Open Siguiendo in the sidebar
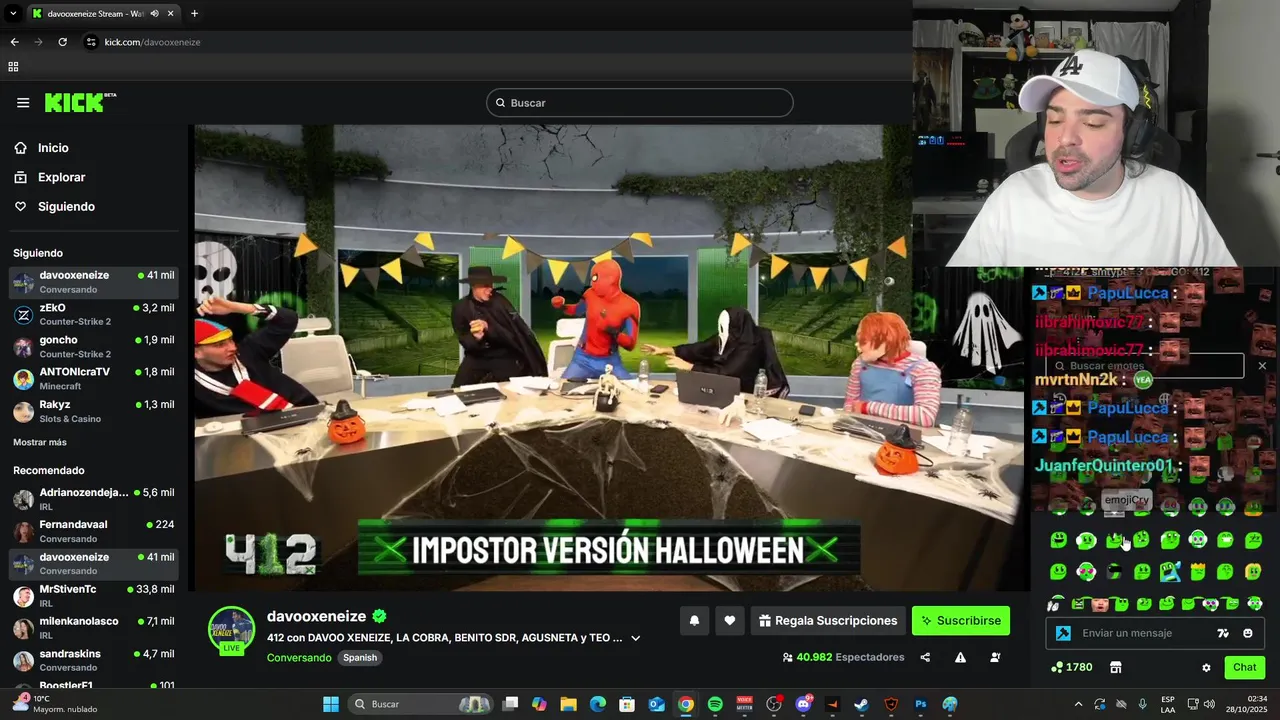The height and width of the screenshot is (720, 1280). (66, 206)
